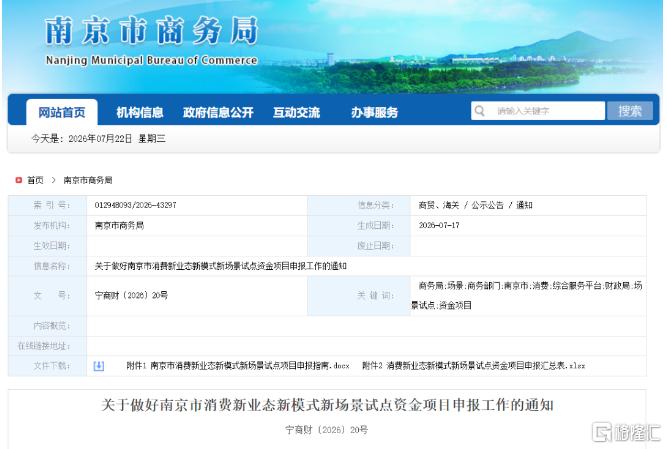Open the 机构信息 menu

(x=140, y=112)
